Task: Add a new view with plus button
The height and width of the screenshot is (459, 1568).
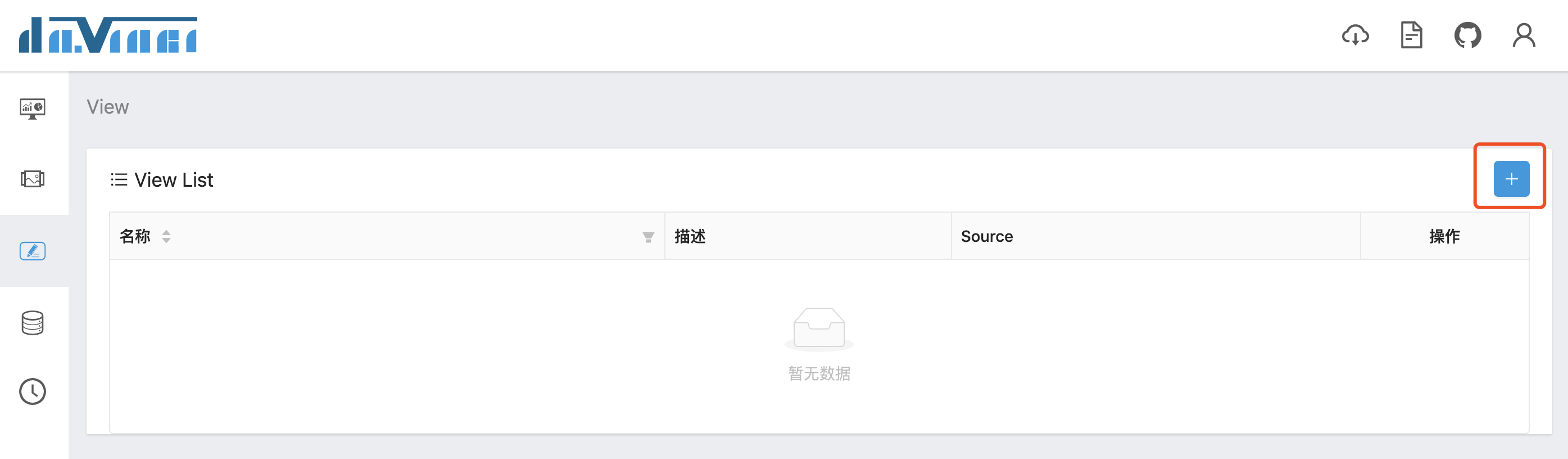Action: pyautogui.click(x=1511, y=179)
